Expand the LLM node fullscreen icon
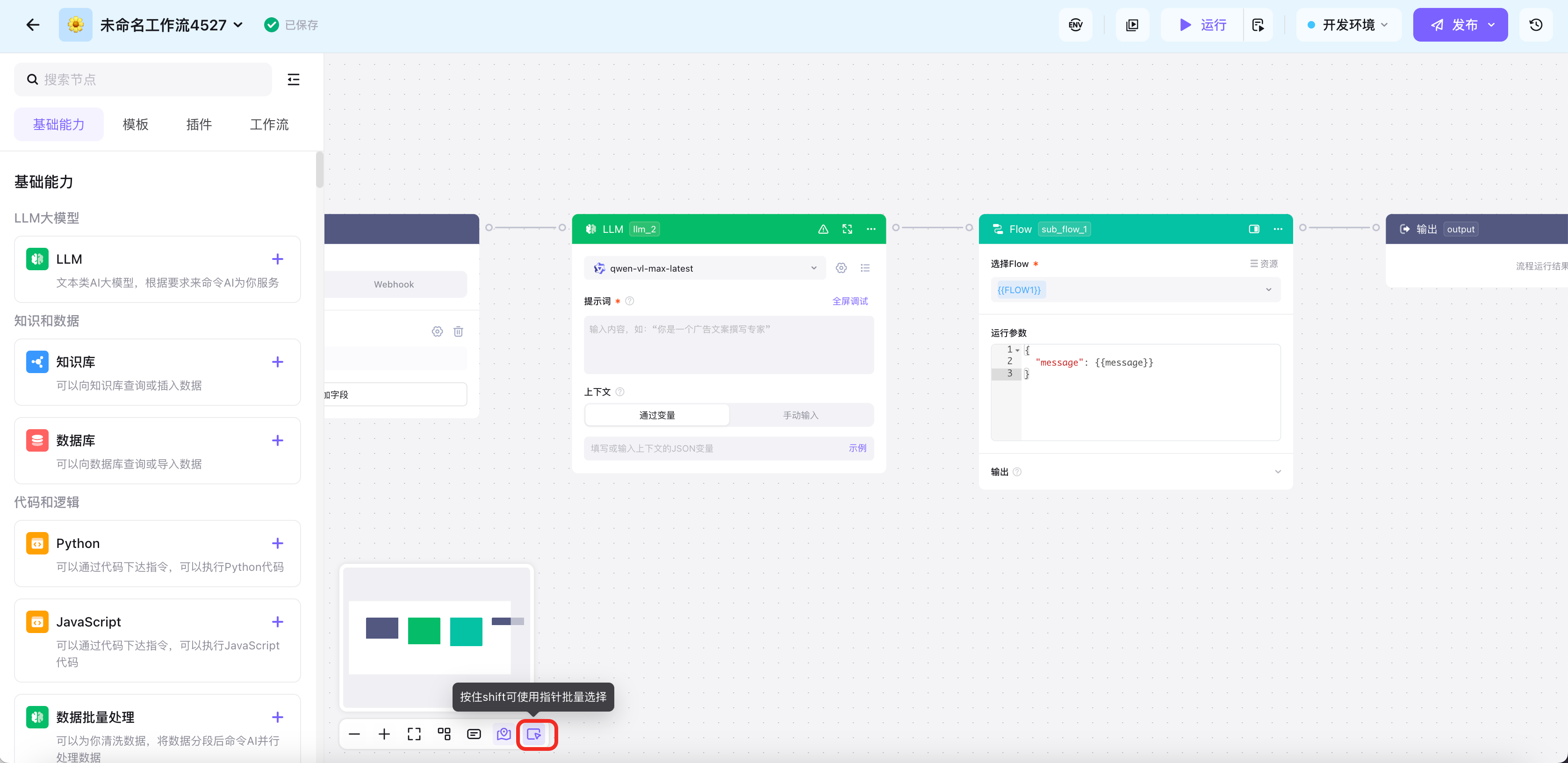Image resolution: width=1568 pixels, height=763 pixels. click(847, 229)
